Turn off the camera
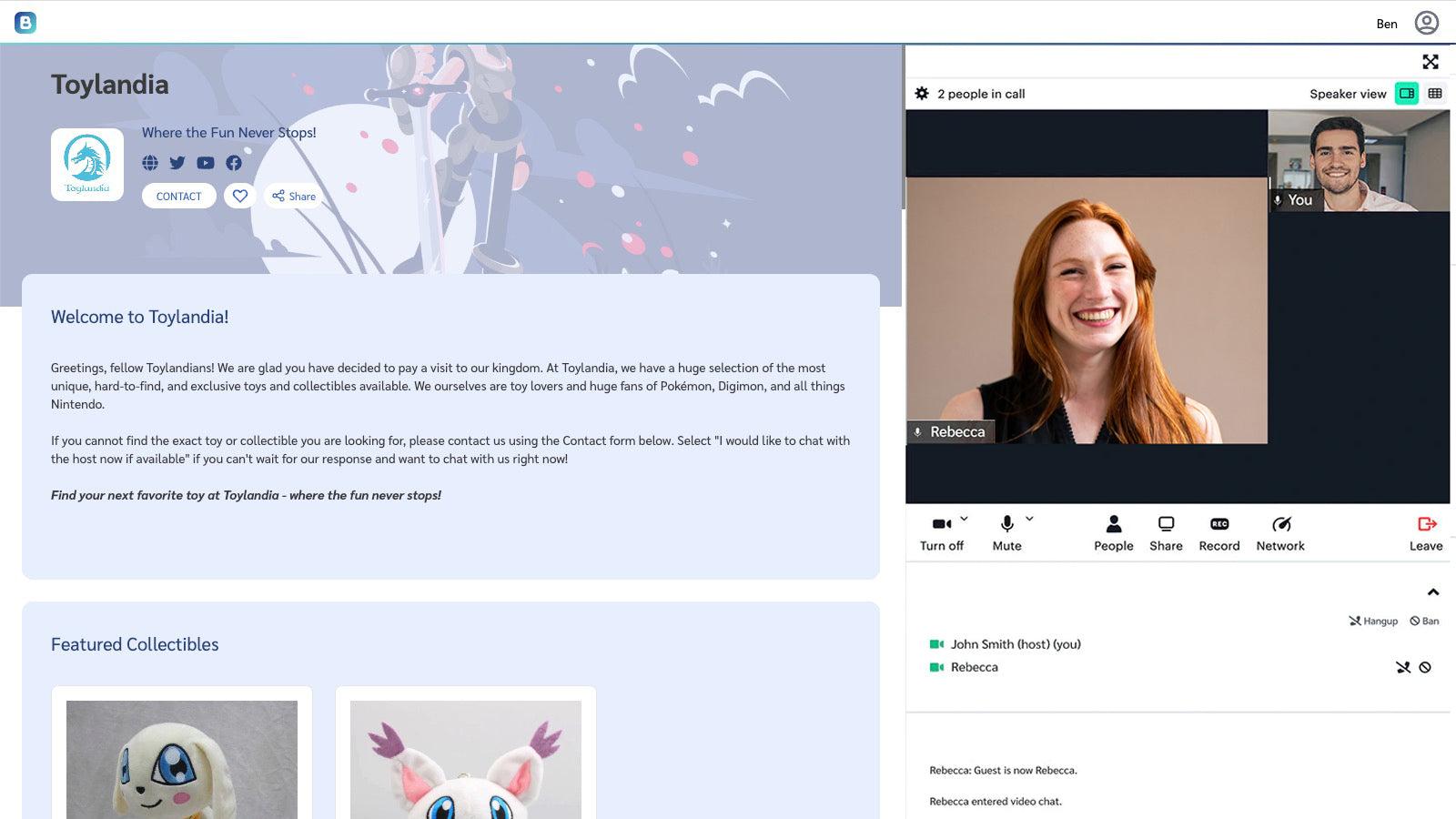The width and height of the screenshot is (1456, 819). [x=941, y=533]
